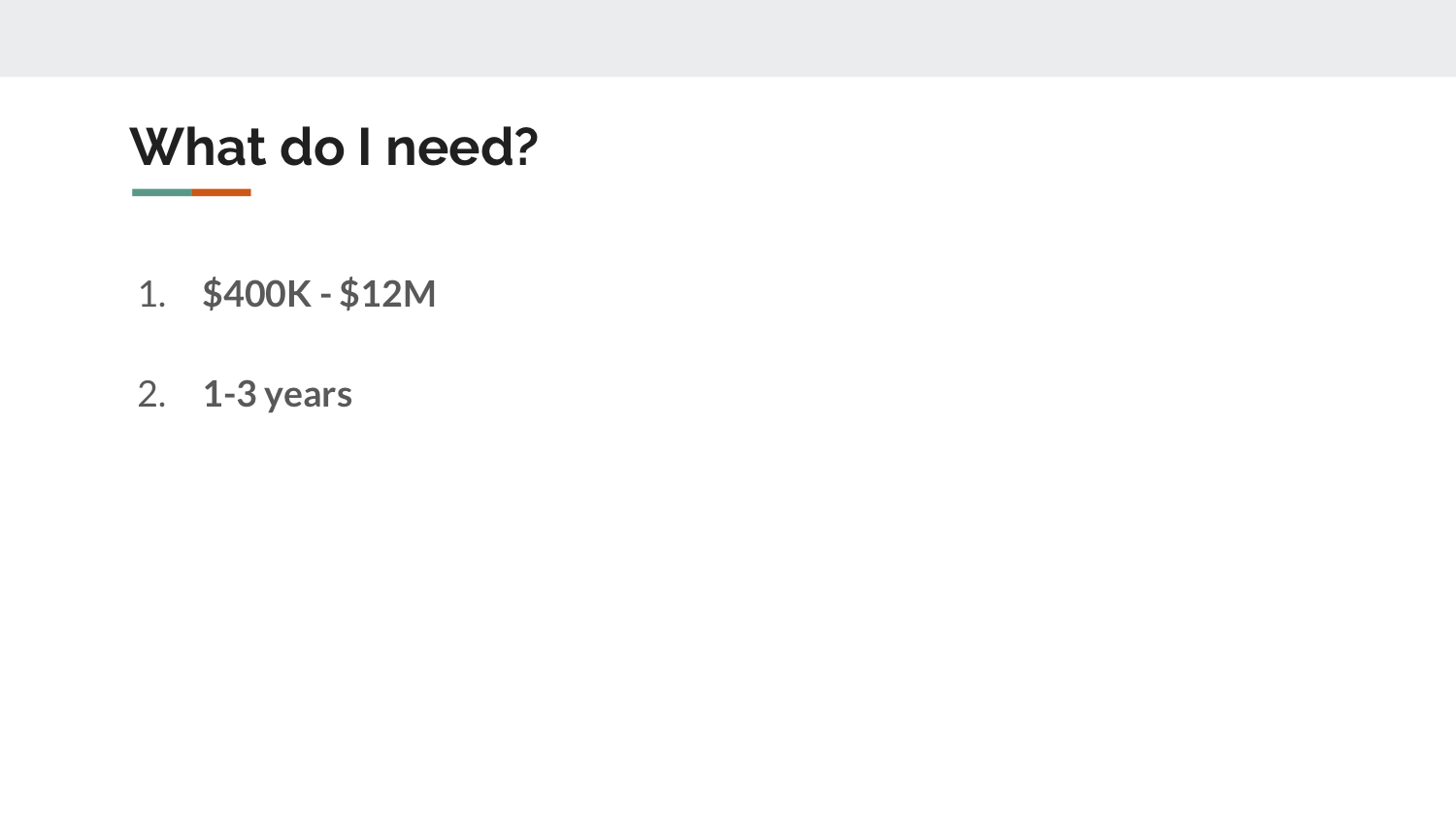Select the orange segment of the title underline

[221, 192]
